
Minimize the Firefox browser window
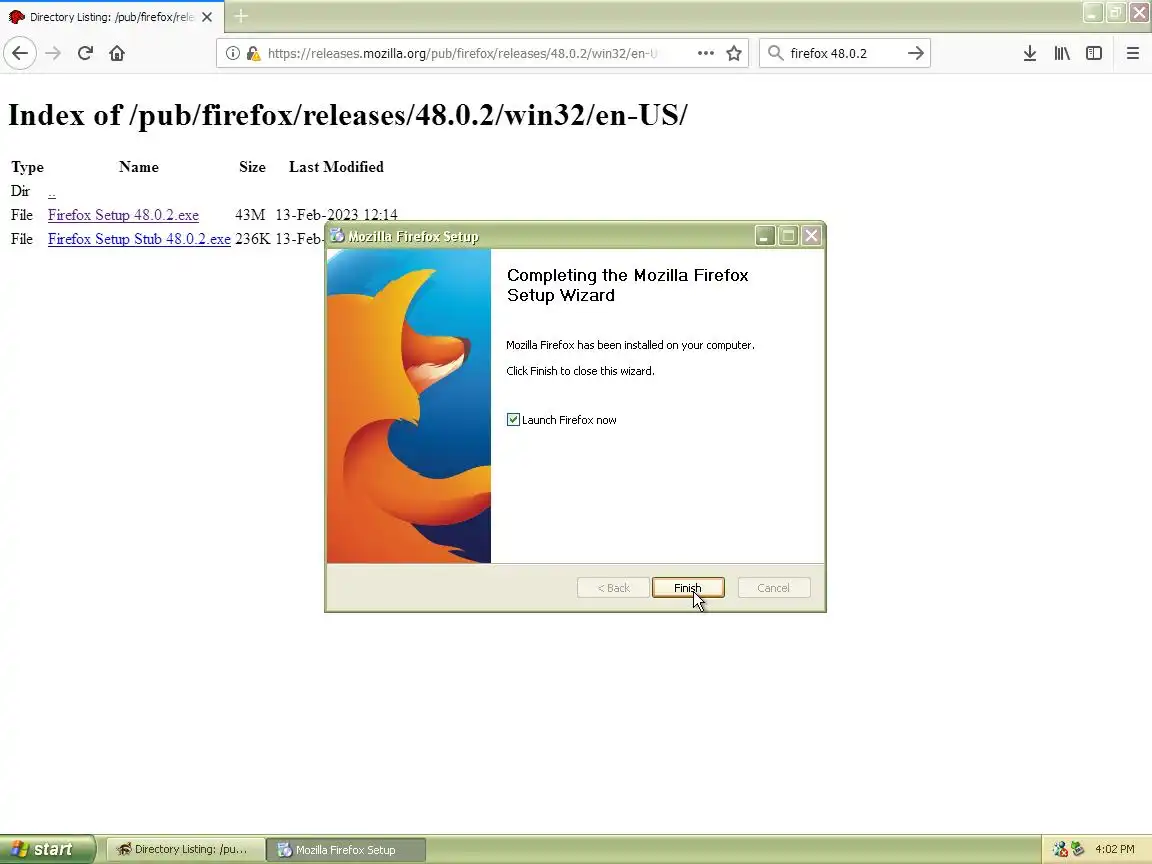1092,12
